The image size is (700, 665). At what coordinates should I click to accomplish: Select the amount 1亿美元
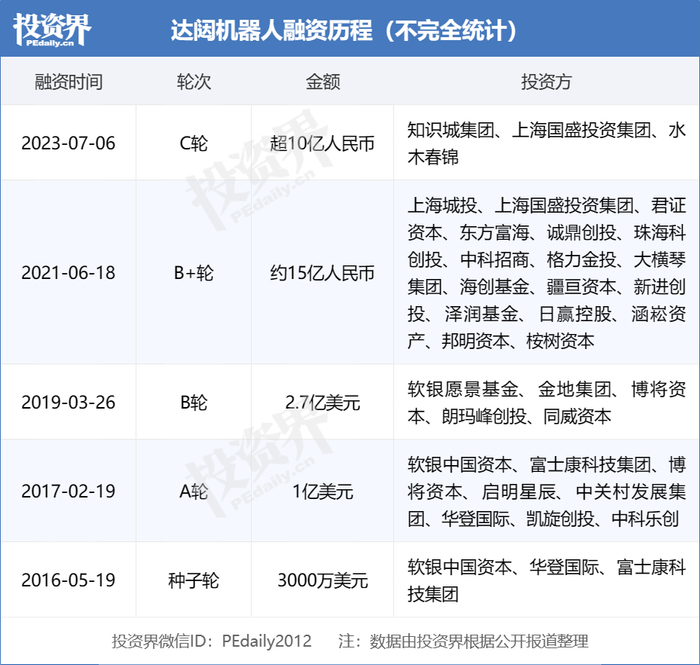tap(323, 491)
